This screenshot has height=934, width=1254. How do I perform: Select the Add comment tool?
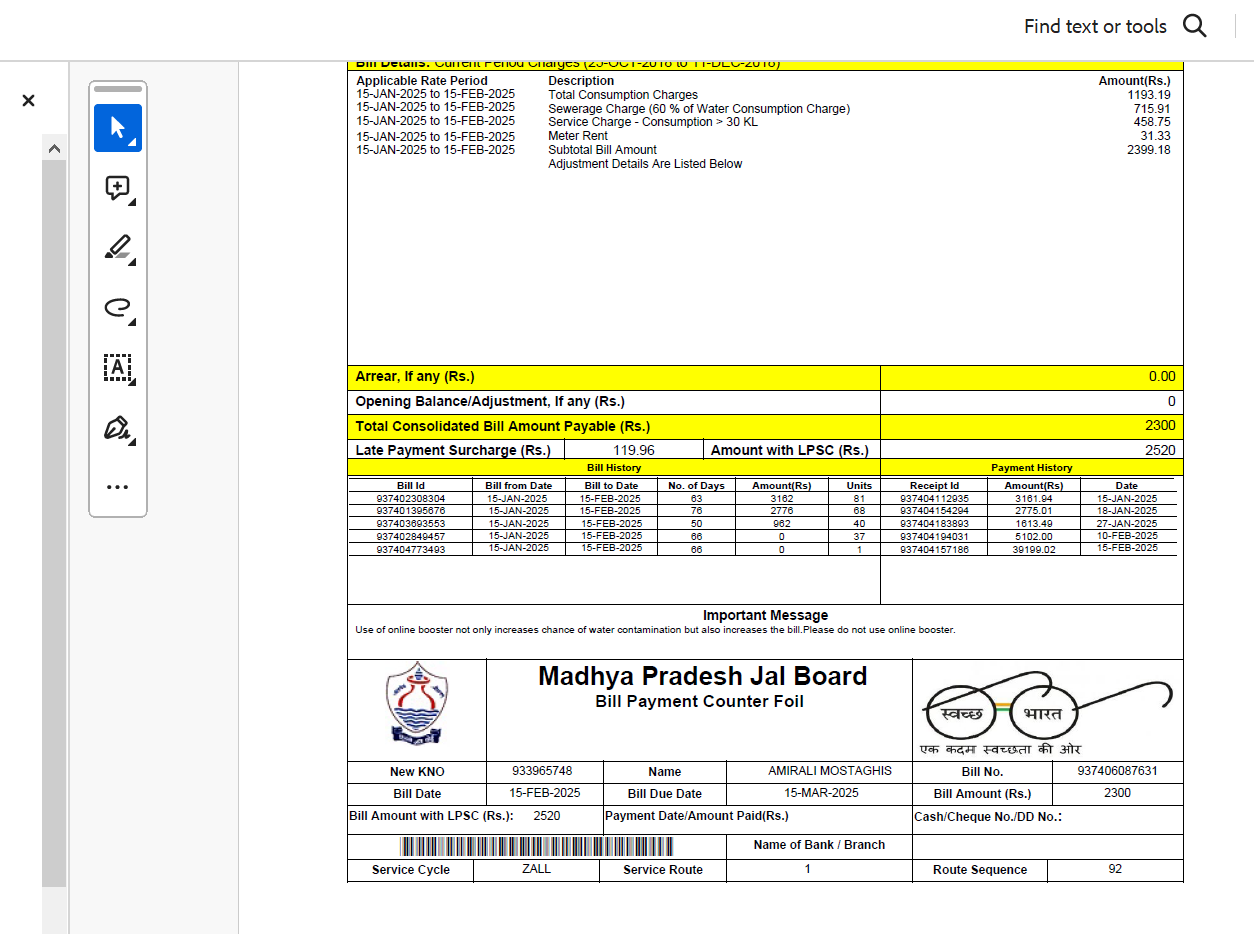[118, 188]
